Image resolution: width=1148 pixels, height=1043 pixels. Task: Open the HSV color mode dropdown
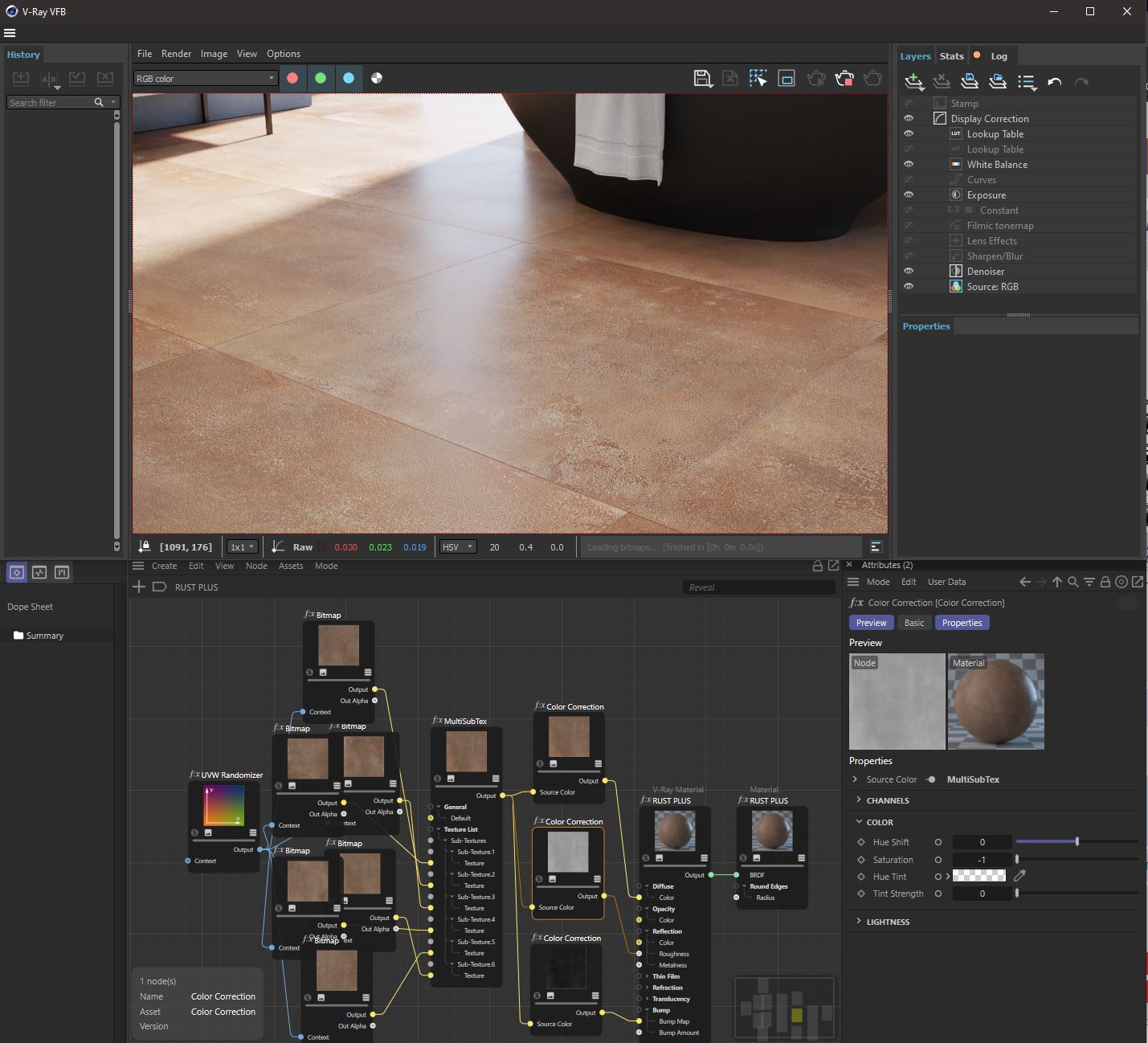pos(458,547)
